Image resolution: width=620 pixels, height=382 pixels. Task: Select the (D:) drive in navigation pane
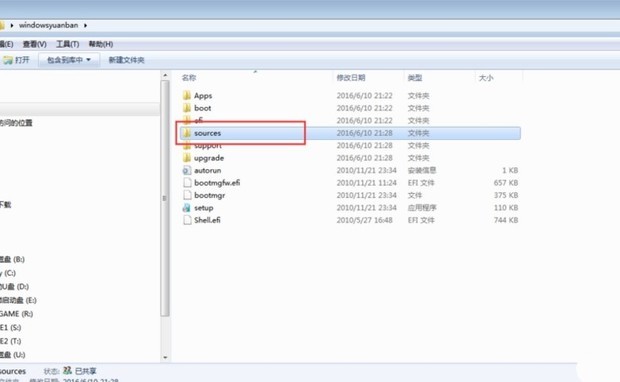14,286
